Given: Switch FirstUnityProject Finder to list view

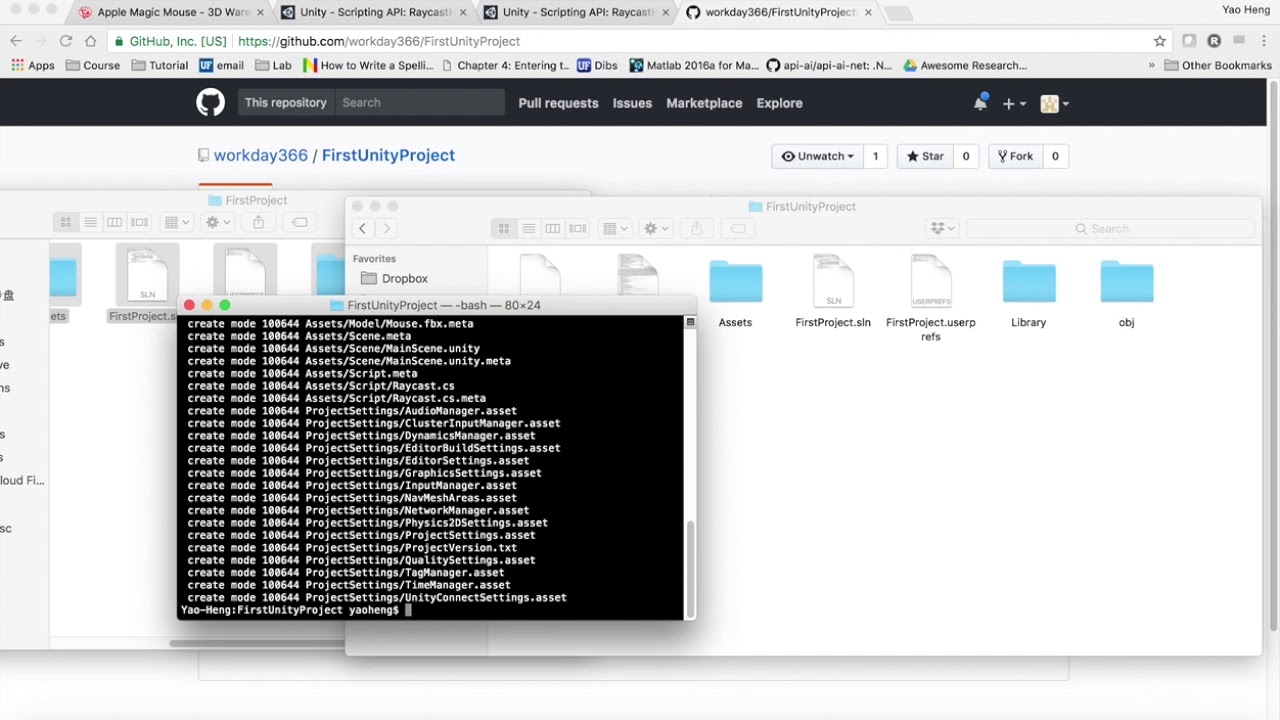Looking at the screenshot, I should pos(529,228).
